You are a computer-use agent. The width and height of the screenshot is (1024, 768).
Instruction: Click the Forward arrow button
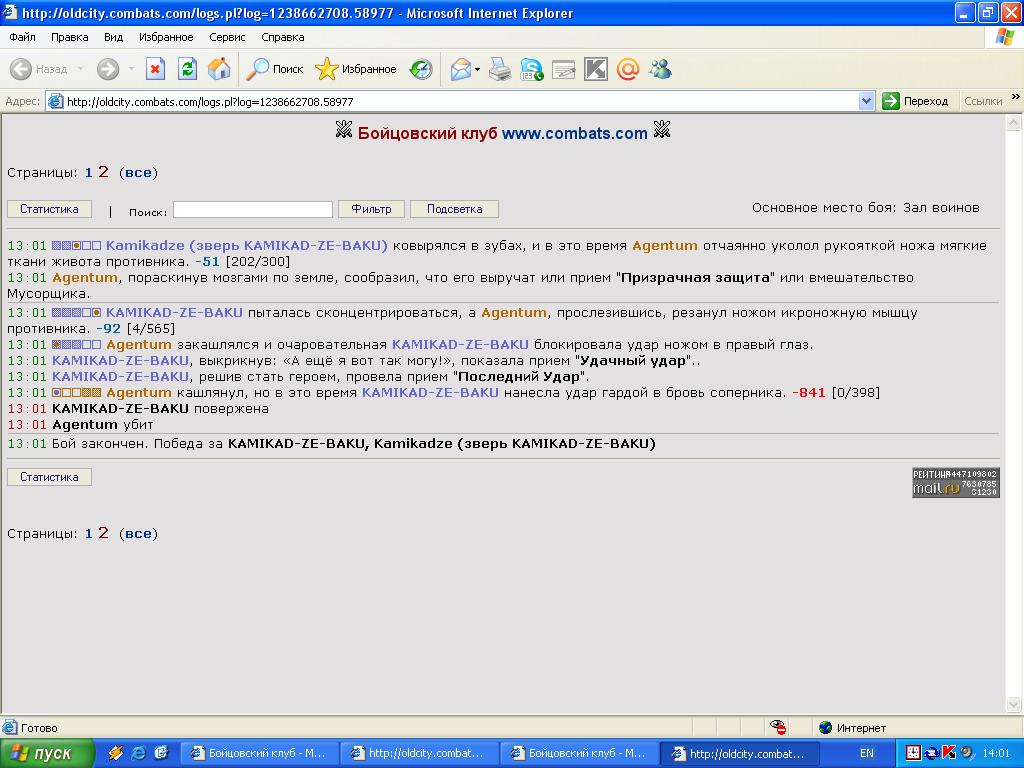pos(108,69)
